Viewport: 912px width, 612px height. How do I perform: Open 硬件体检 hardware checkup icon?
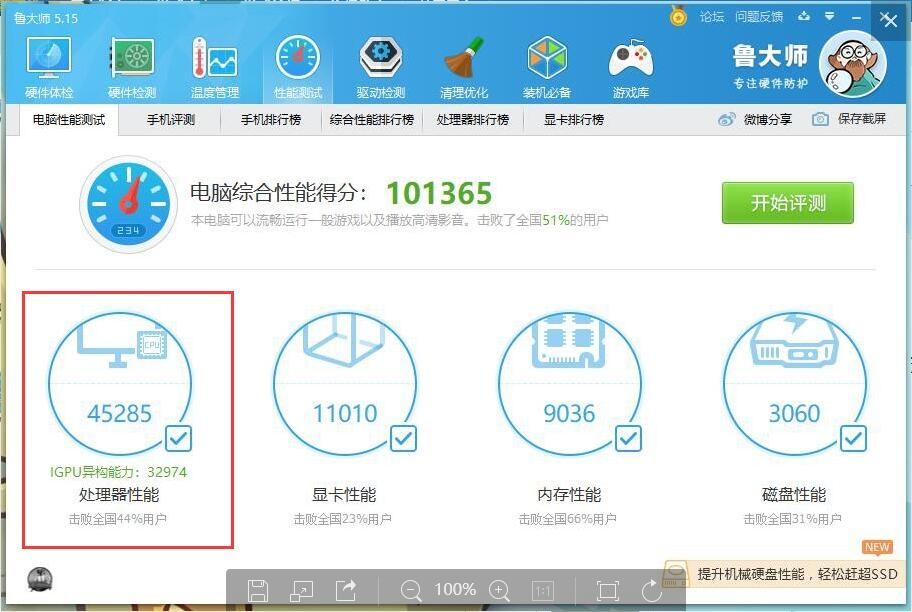click(x=49, y=67)
